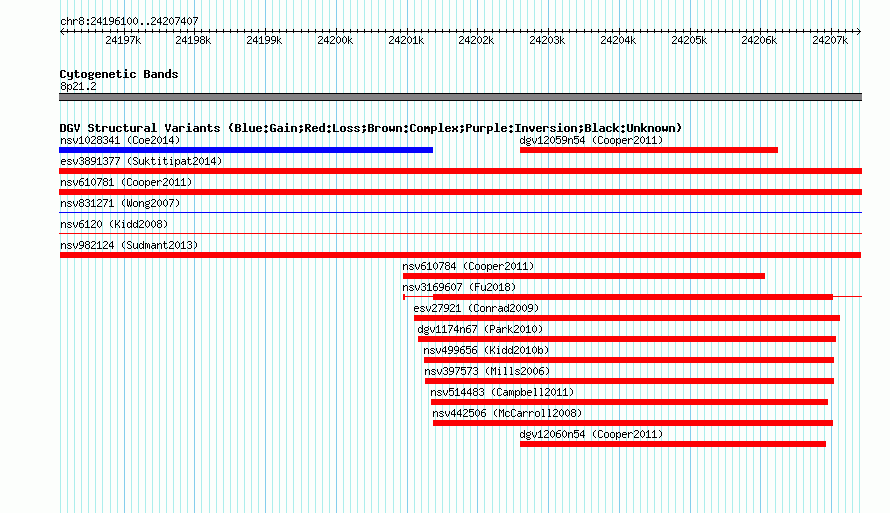This screenshot has width=890, height=513.
Task: Click the red nsv610784 loss bar
Action: click(x=583, y=276)
